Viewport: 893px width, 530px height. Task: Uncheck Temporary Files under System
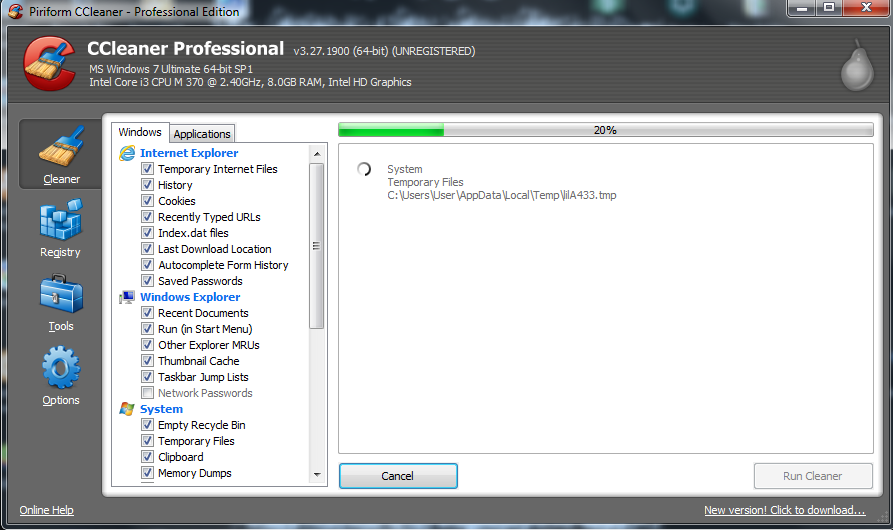pos(148,441)
